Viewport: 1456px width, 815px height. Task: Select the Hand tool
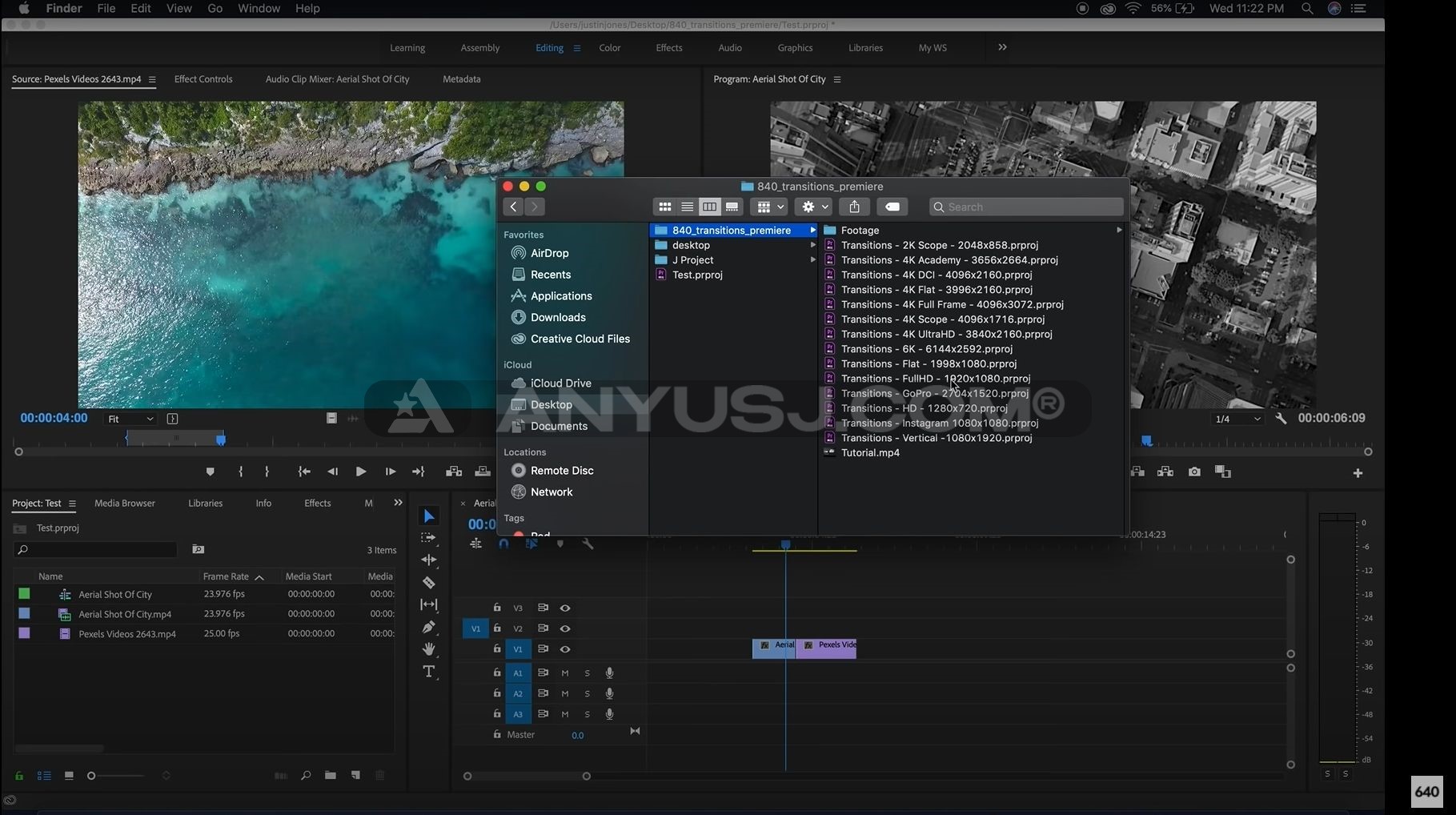429,649
